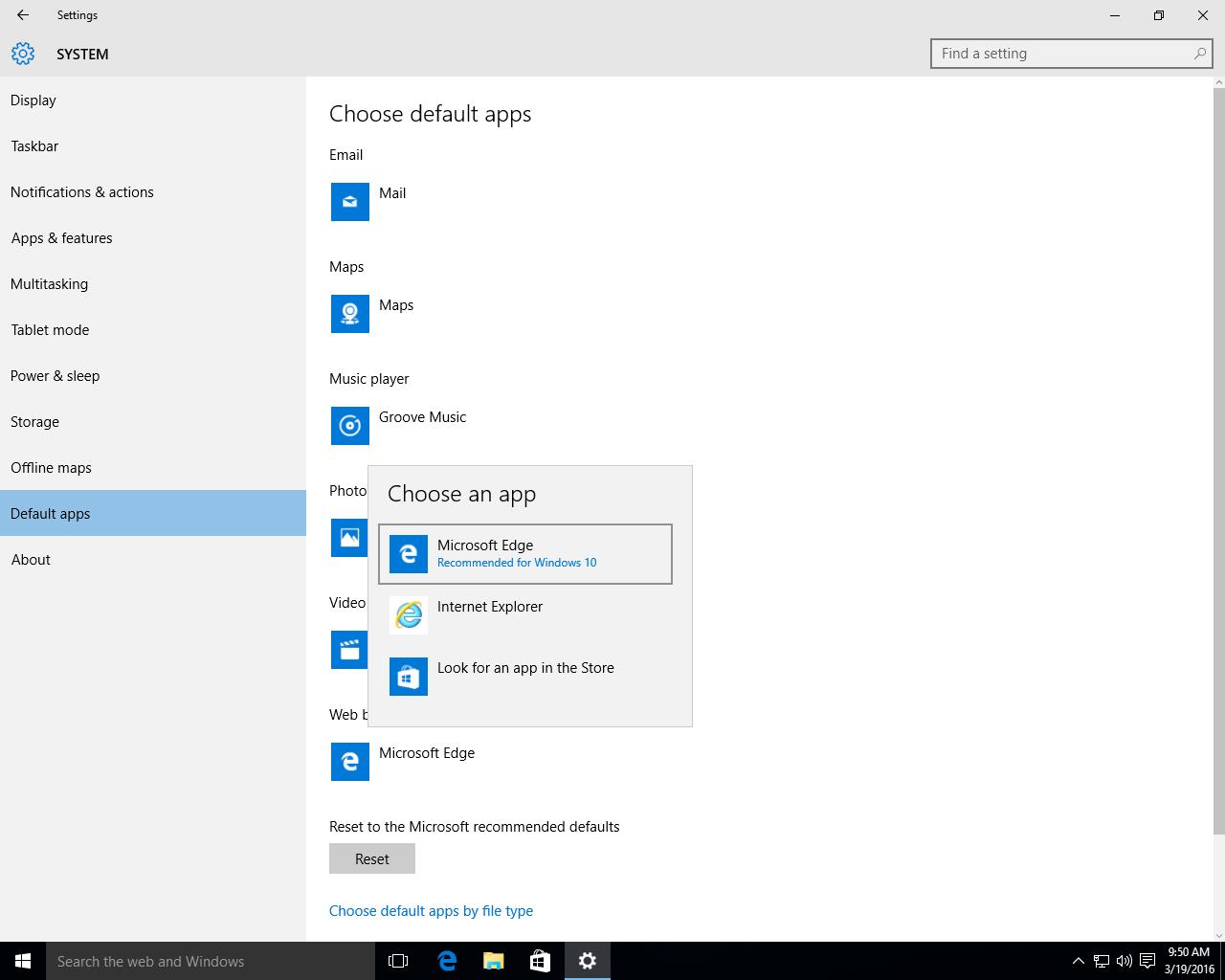Launch Microsoft Edge from taskbar
Screen dimensions: 1225x980
[x=447, y=961]
